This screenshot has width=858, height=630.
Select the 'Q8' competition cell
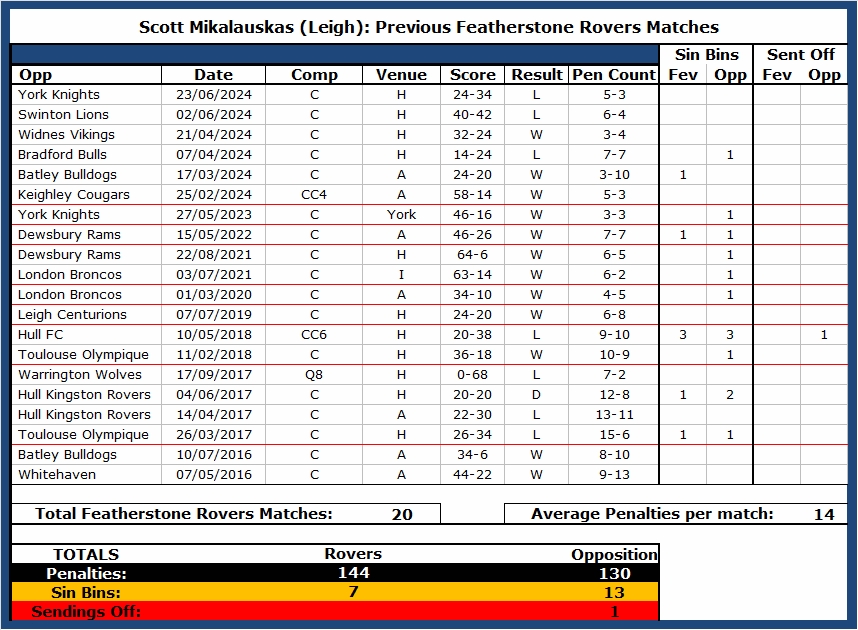314,375
